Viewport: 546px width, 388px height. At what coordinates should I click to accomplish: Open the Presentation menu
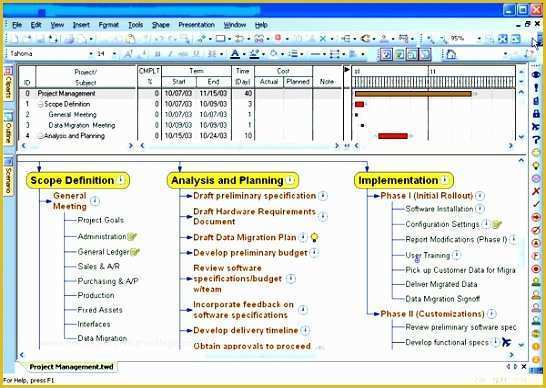(196, 25)
